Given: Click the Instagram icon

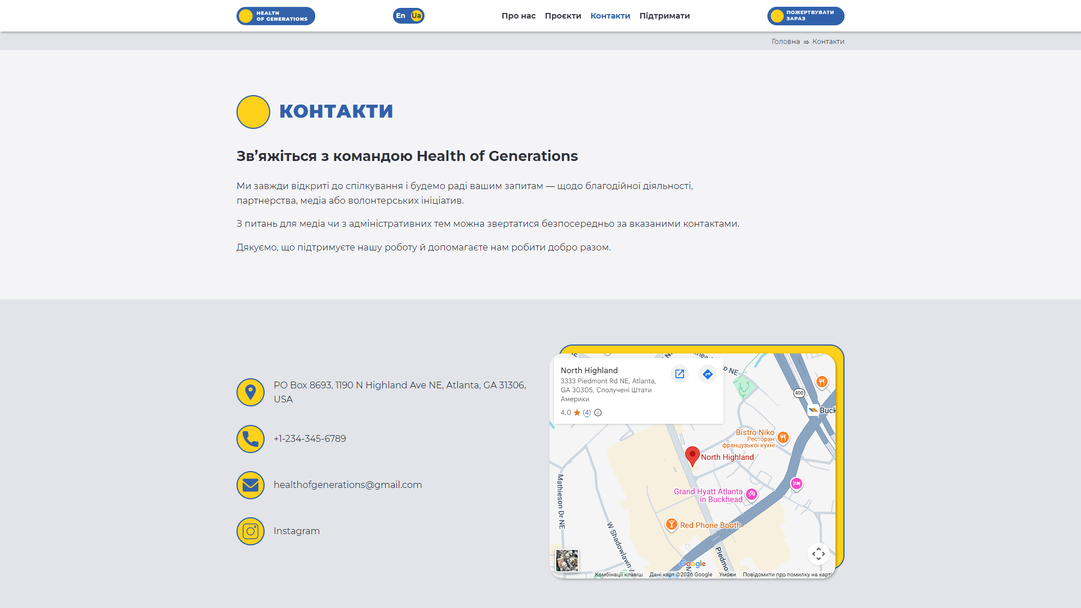Looking at the screenshot, I should click(x=250, y=531).
